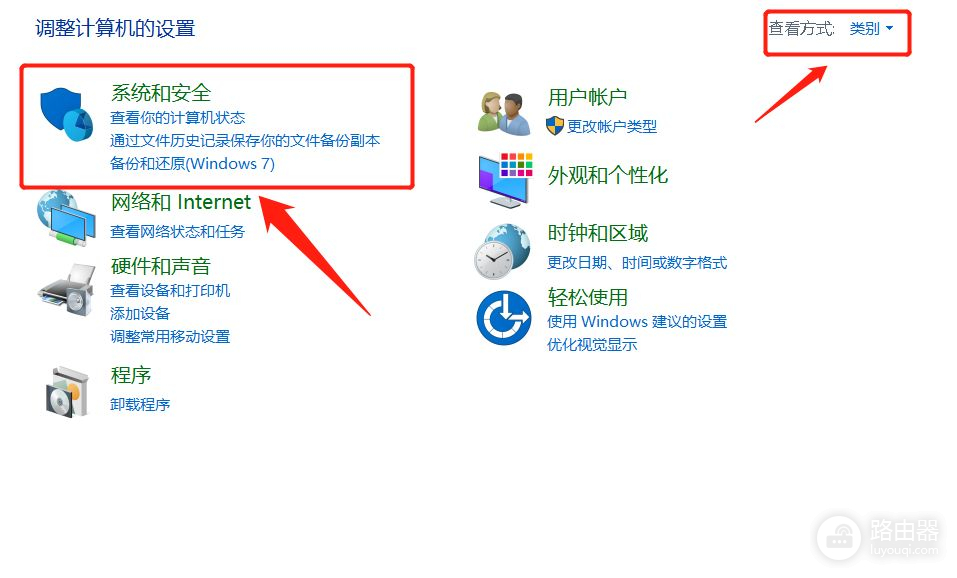Open 备份和还原(Windows 7) link
This screenshot has height=578, width=957.
pyautogui.click(x=192, y=164)
